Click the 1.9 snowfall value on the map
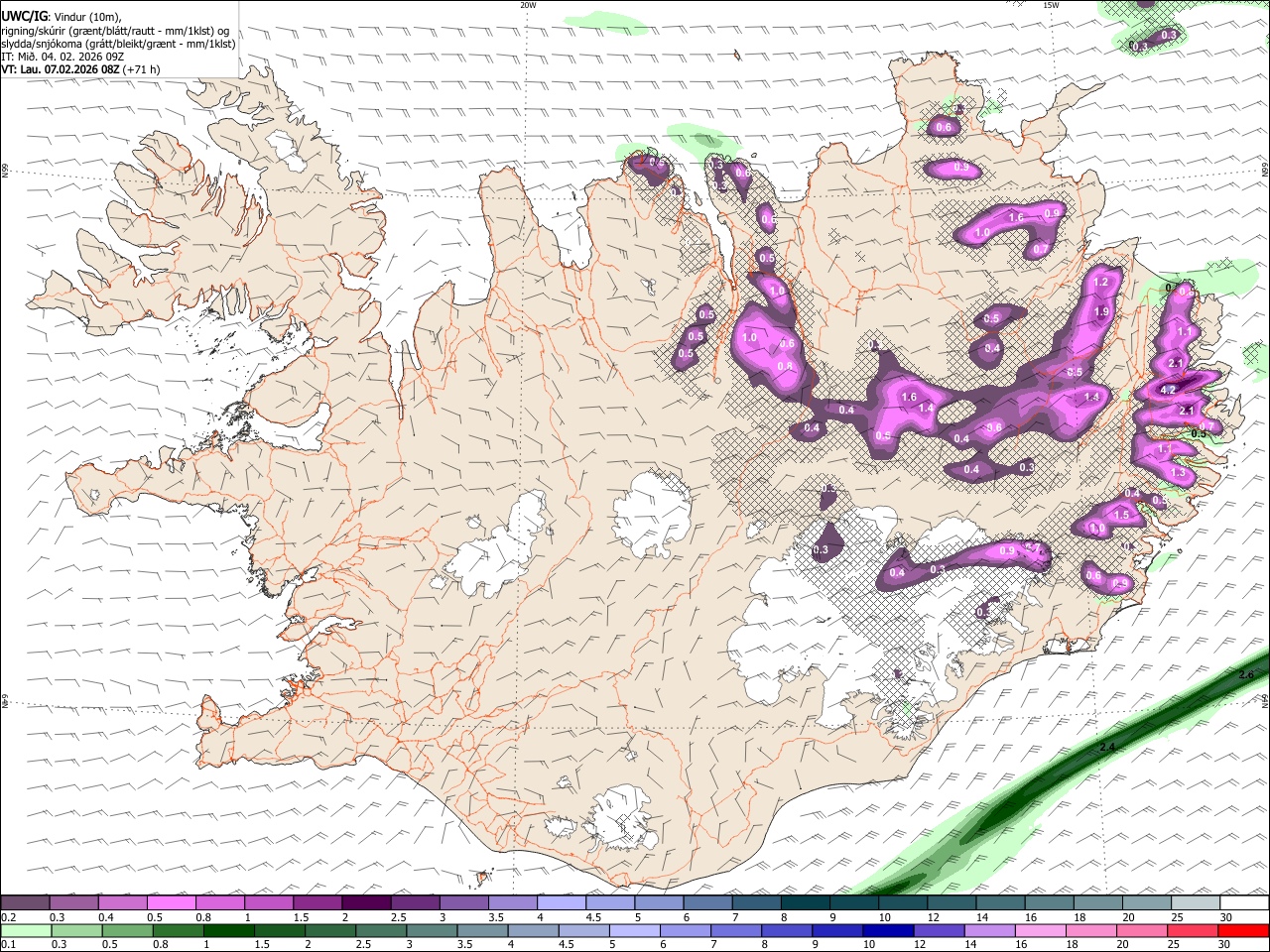This screenshot has height=952, width=1270. [x=1100, y=312]
